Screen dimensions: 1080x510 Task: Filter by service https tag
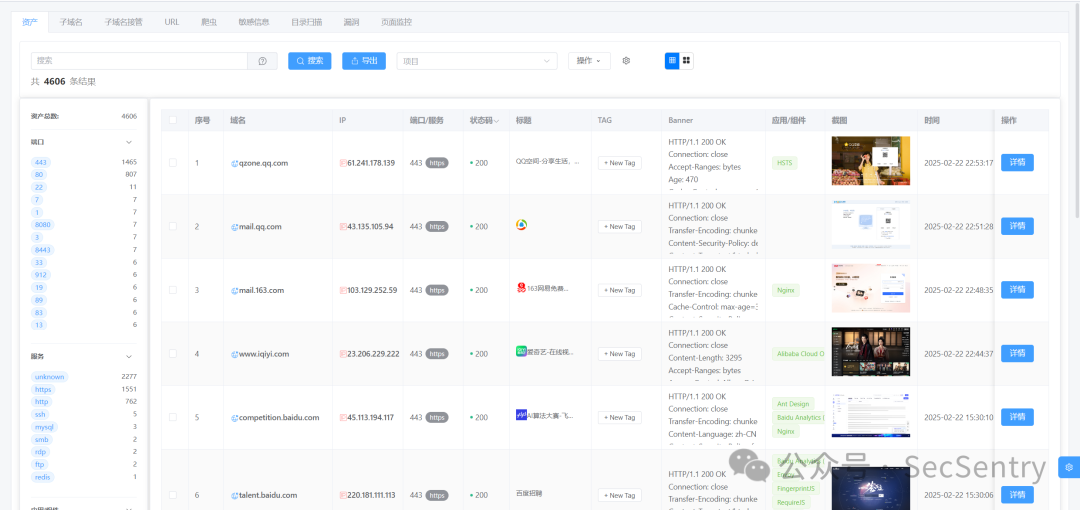tap(43, 389)
